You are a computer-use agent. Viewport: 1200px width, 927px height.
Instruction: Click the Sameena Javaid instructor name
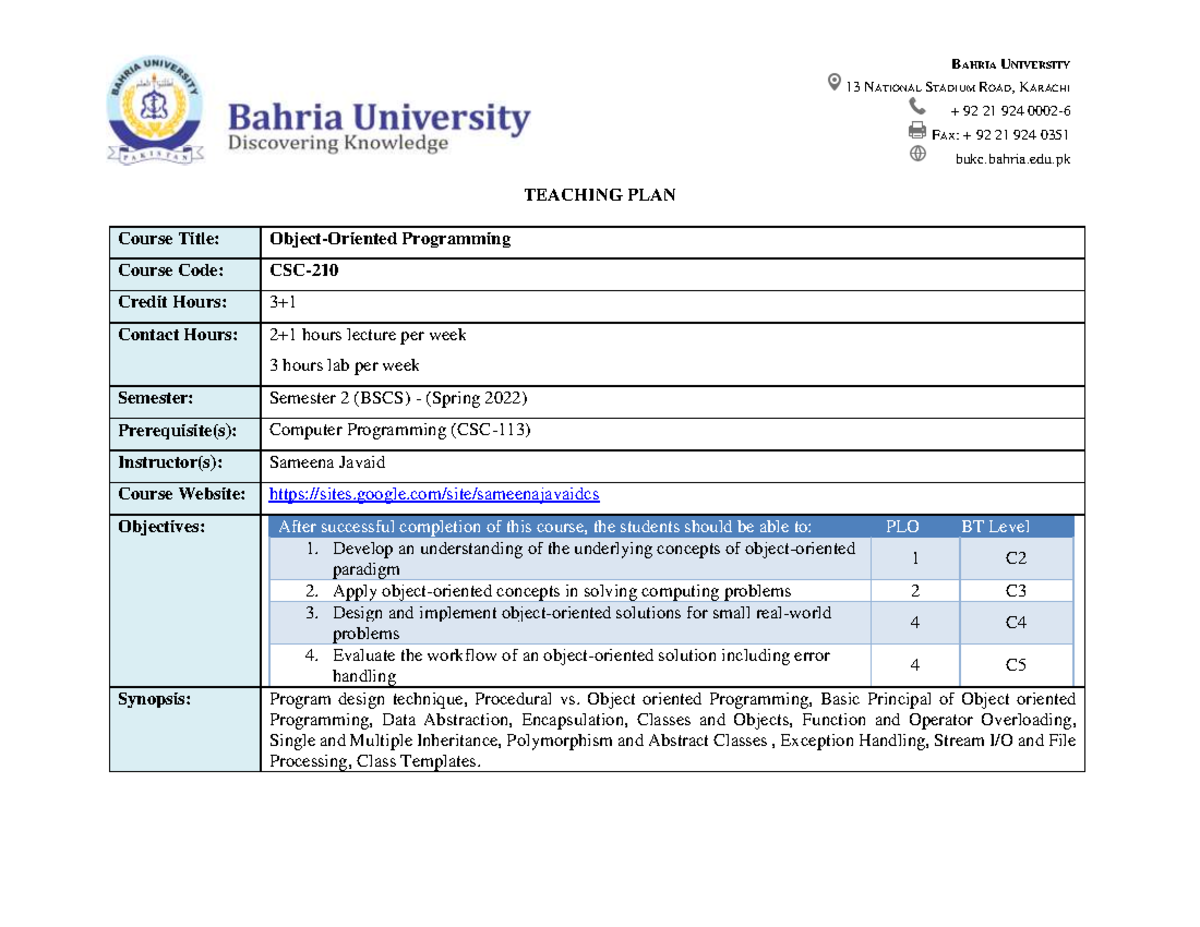coord(325,462)
